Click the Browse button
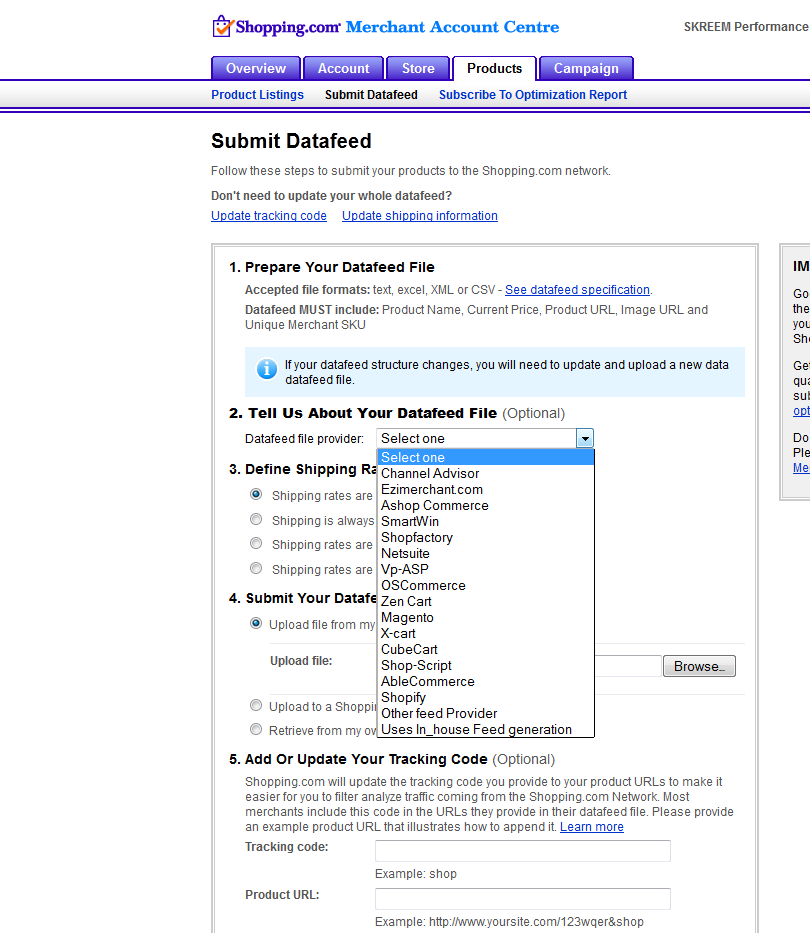 tap(699, 666)
